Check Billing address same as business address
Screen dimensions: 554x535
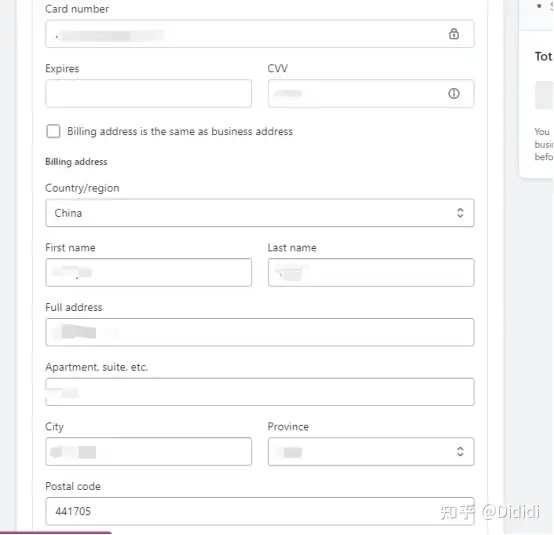point(53,131)
